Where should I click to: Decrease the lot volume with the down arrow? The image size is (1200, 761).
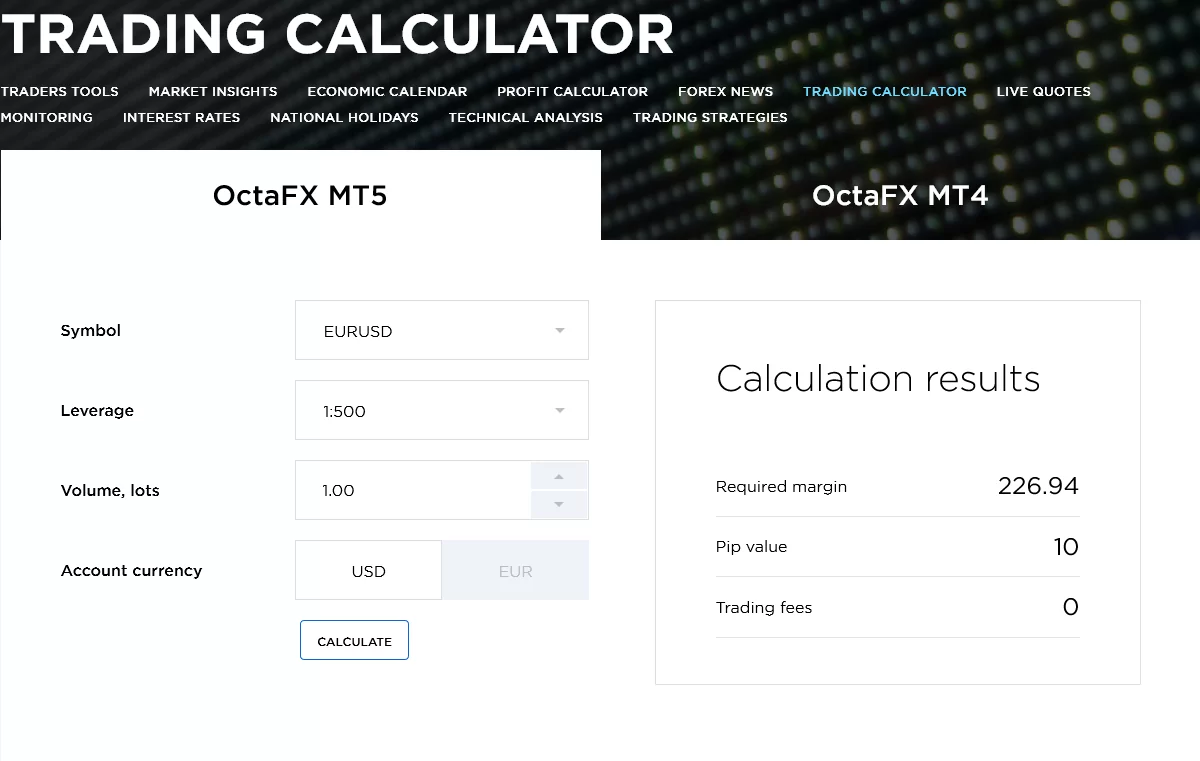pos(559,504)
